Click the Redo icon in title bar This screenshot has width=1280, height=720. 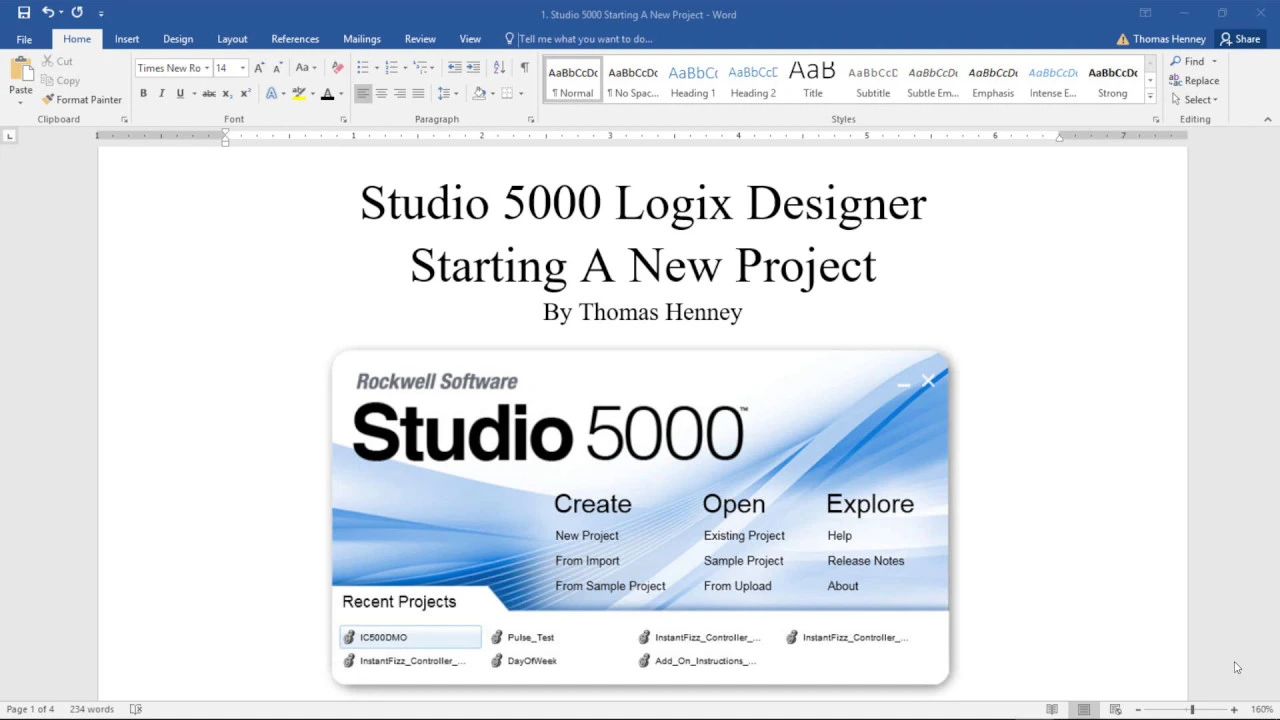(77, 13)
